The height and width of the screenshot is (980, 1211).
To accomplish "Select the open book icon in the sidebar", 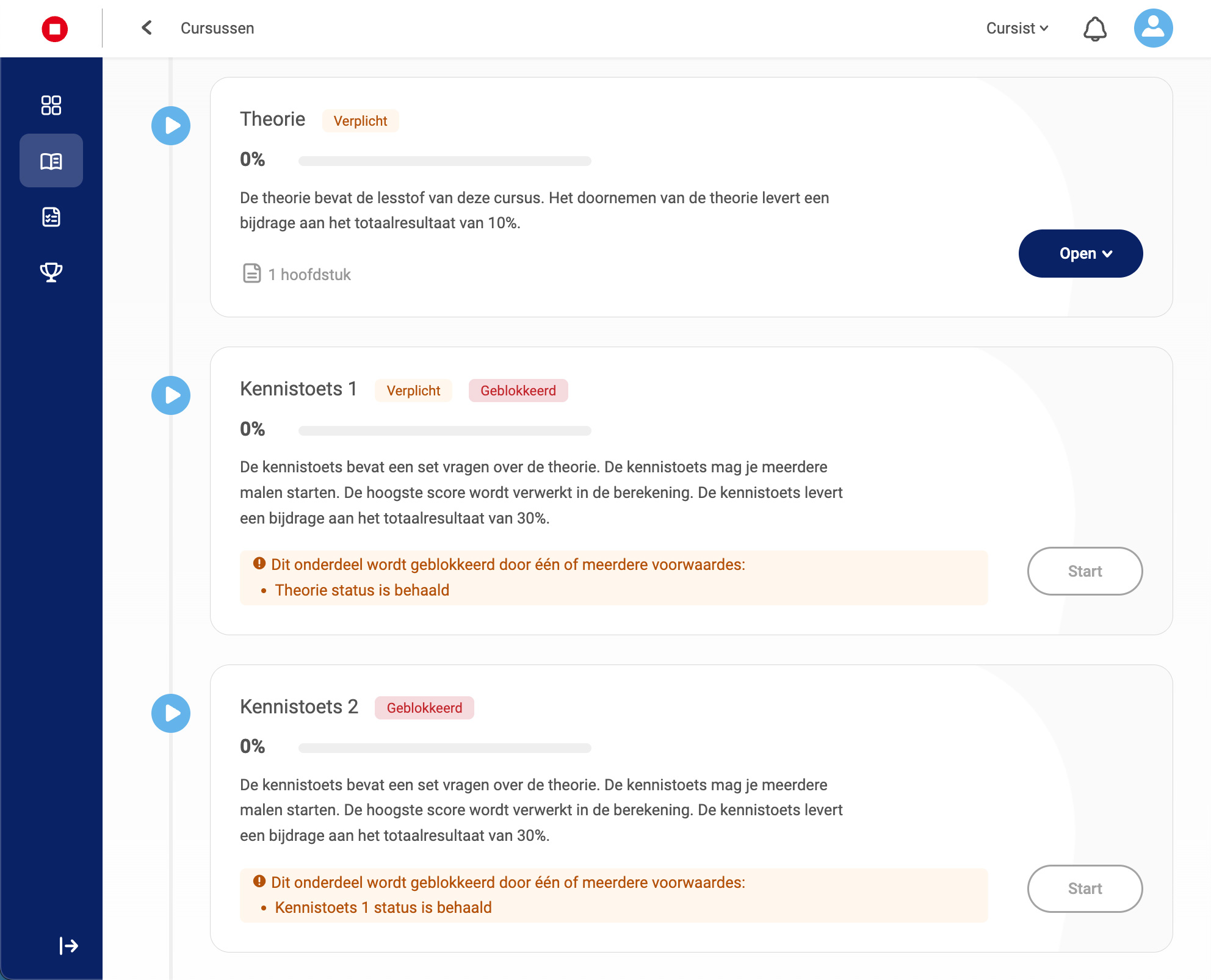I will [51, 160].
